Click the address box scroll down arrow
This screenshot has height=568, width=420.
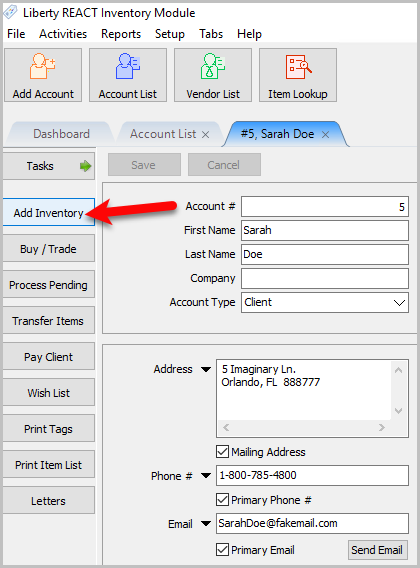coord(399,411)
